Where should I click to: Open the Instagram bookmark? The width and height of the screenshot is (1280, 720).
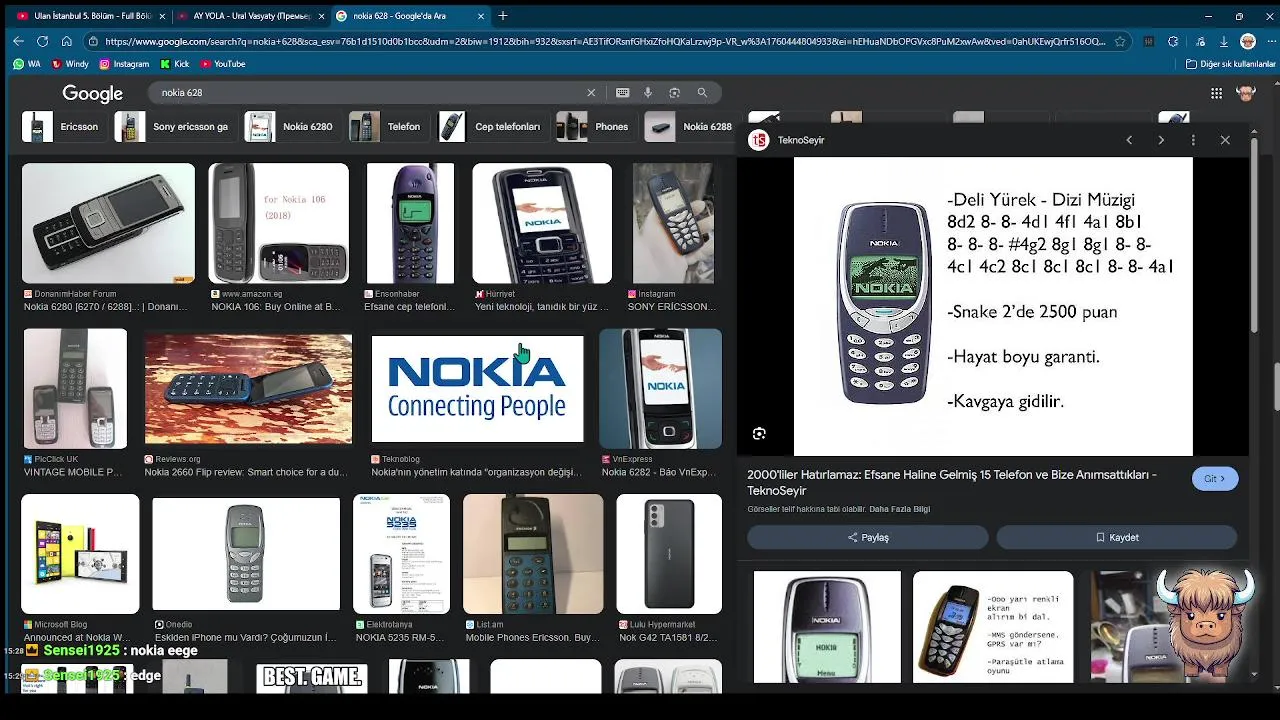124,64
